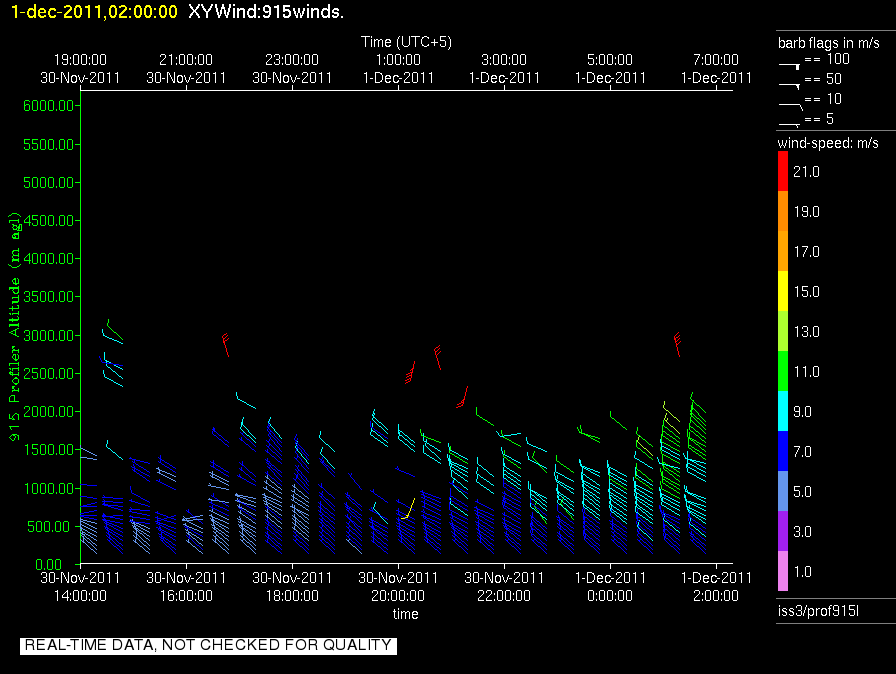Click the 3000.00 altitude tick label
896x674 pixels.
[49, 335]
